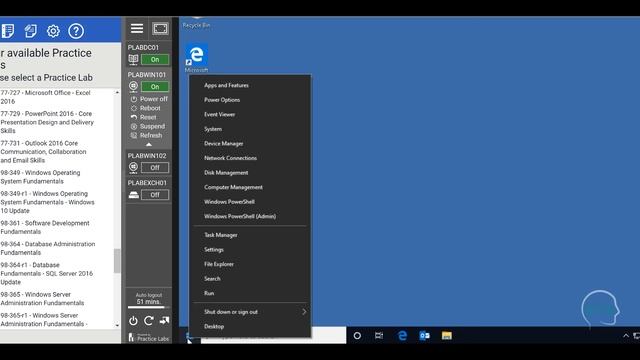
Task: Click the circular refresh icon at panel bottom
Action: tap(149, 321)
